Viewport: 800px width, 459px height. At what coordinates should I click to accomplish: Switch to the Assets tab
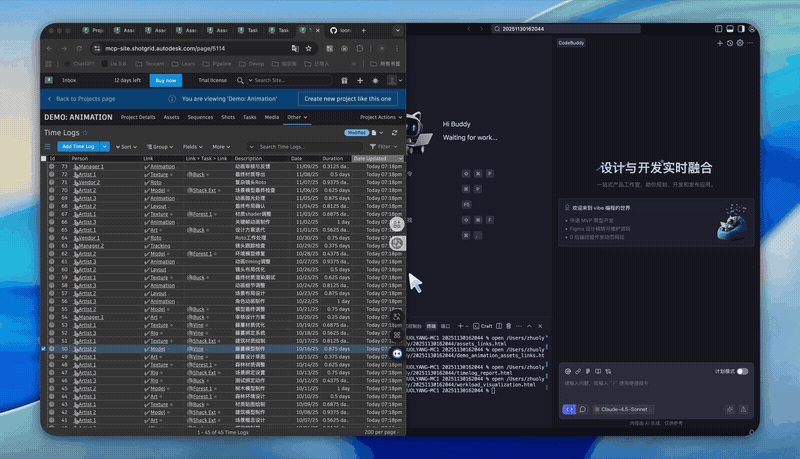coord(171,117)
